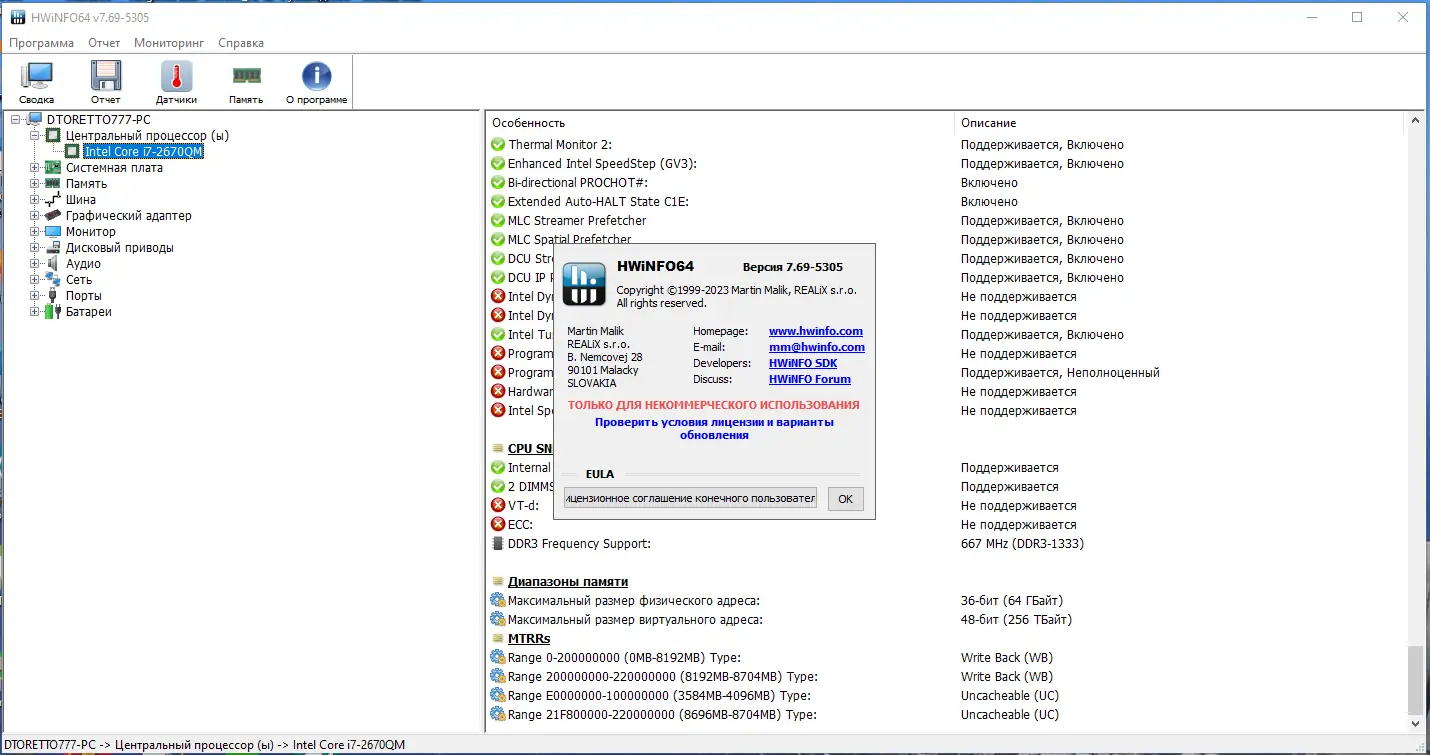Open the Датчики sensors thermometer icon
Screen dimensions: 1430x755
(176, 82)
